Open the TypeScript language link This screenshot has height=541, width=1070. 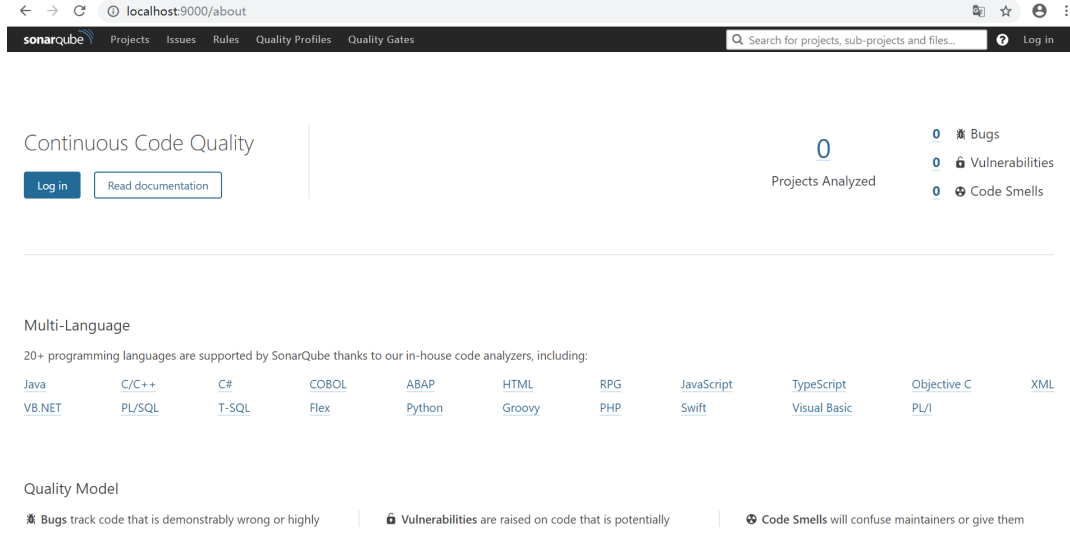point(819,385)
